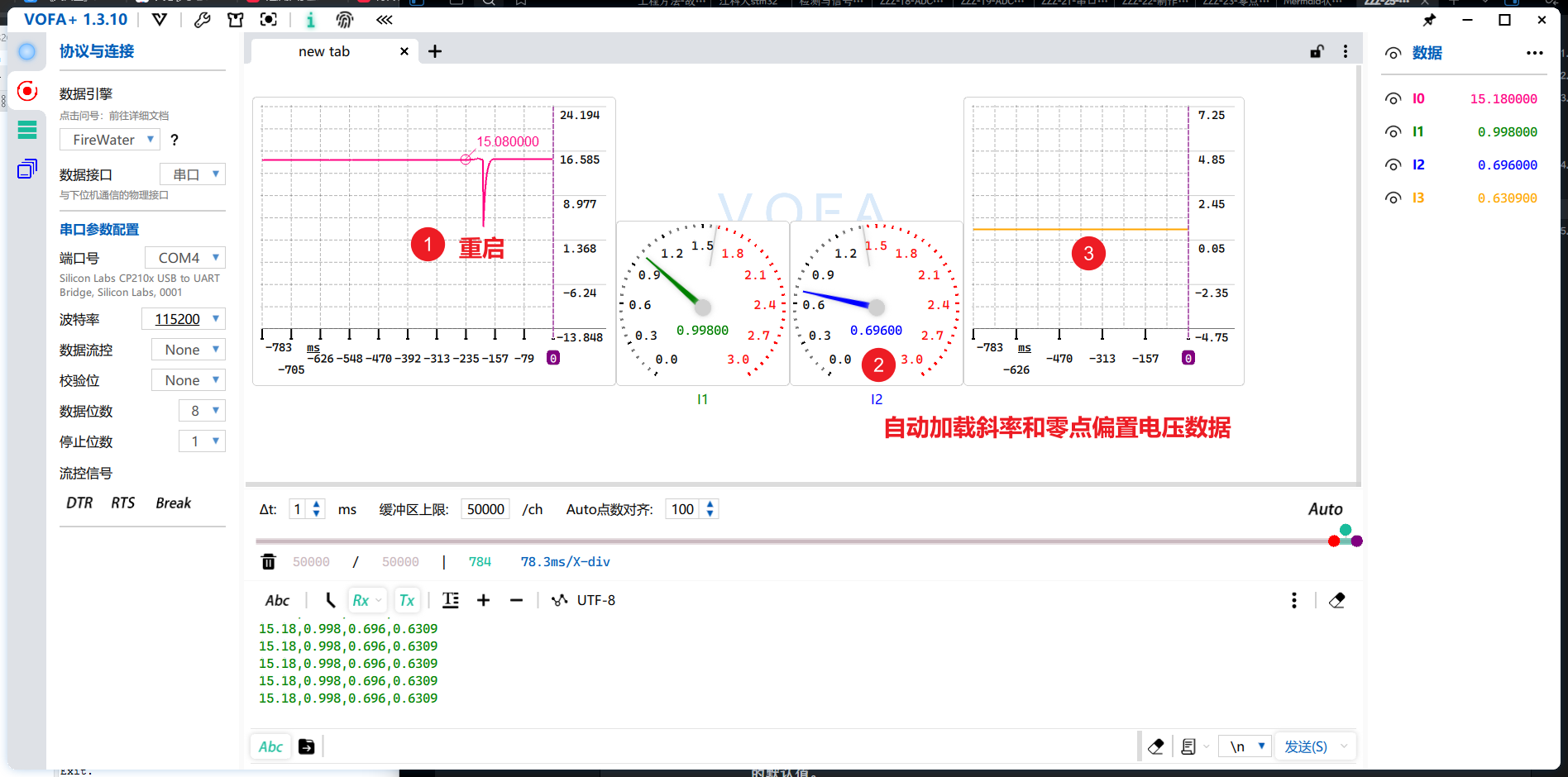Viewport: 1568px width, 777px height.
Task: Expand the COM4 port number dropdown
Action: point(185,258)
